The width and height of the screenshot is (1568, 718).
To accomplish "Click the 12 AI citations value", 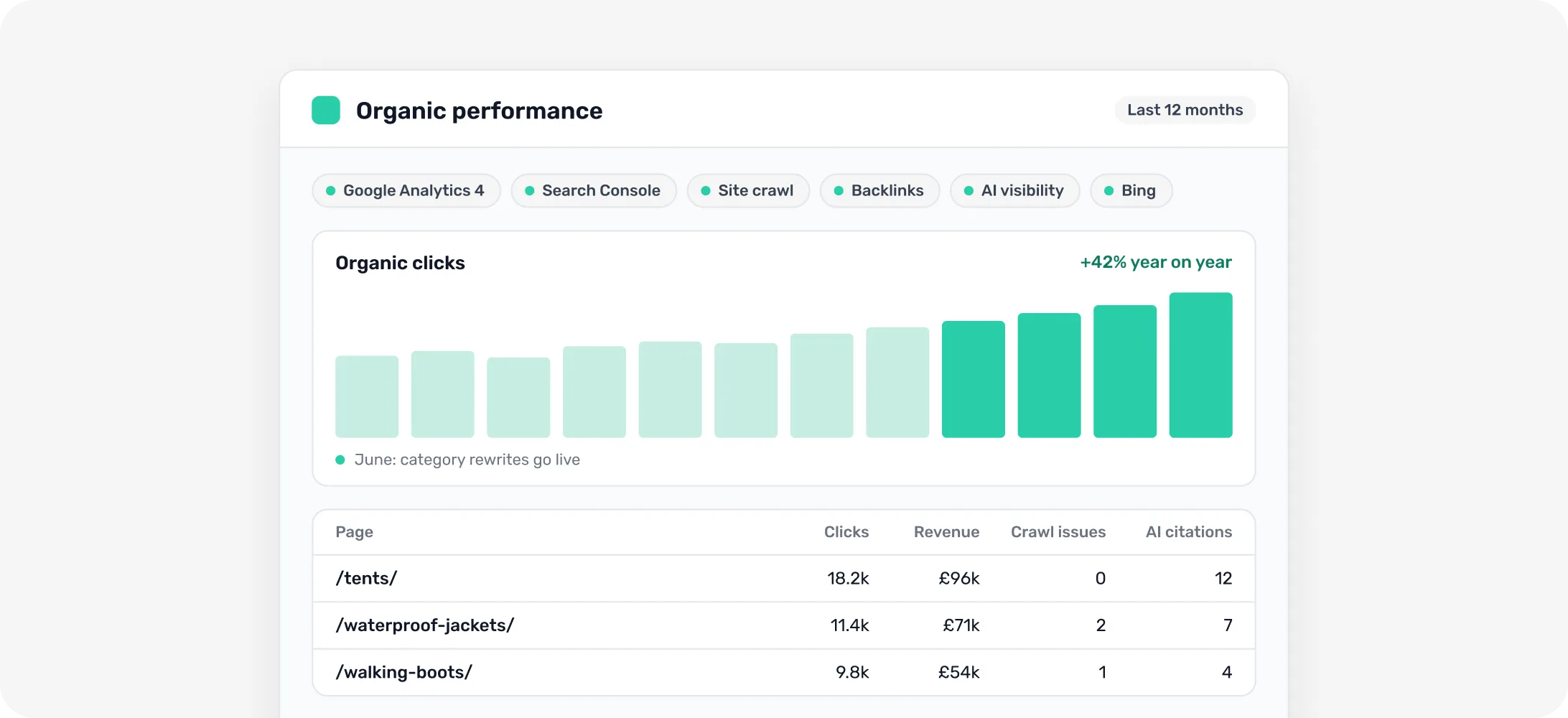I will (1223, 579).
